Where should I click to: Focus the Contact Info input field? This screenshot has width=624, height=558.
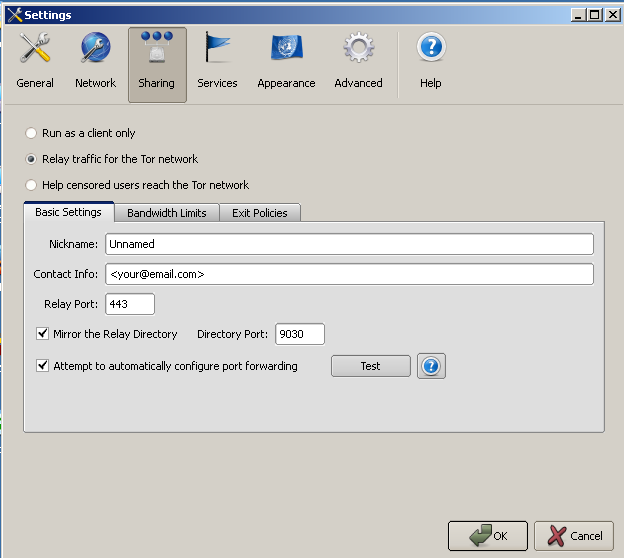point(349,274)
